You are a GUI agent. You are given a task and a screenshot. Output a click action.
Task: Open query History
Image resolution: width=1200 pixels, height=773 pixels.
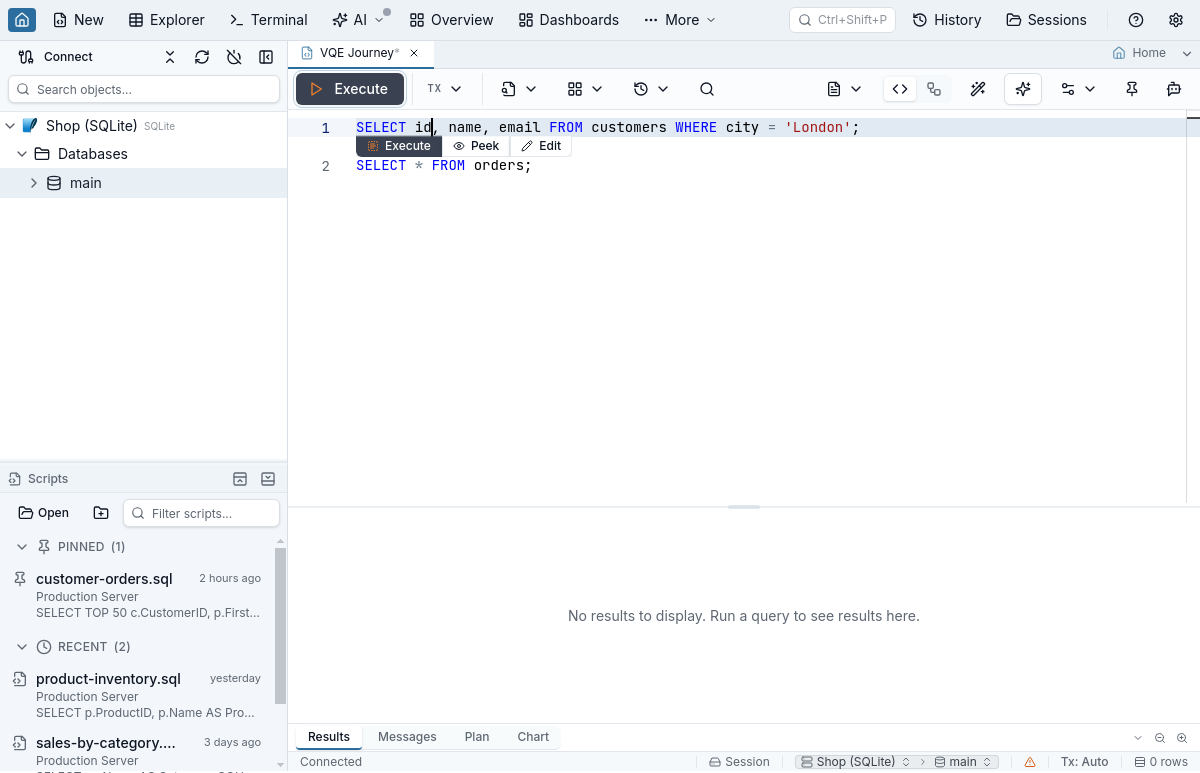946,20
